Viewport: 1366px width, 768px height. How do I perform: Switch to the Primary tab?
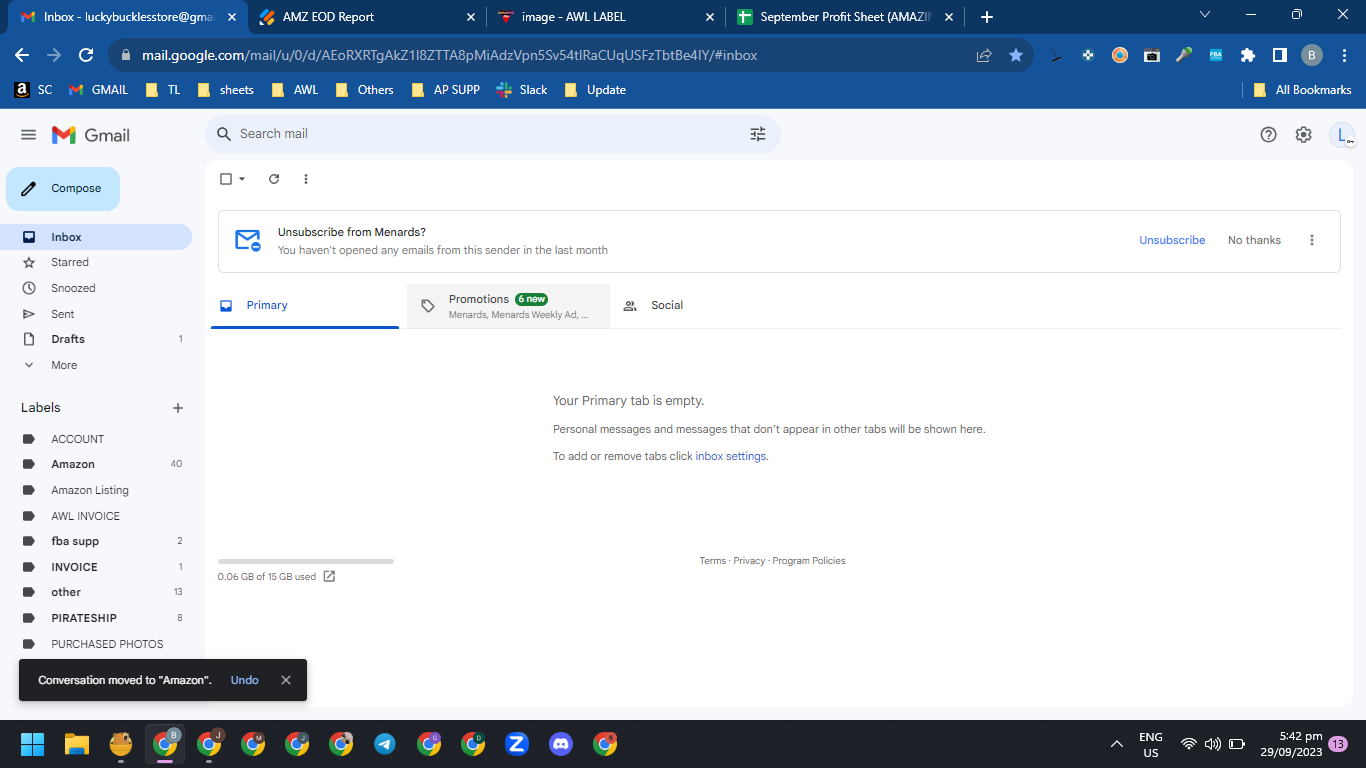point(305,306)
